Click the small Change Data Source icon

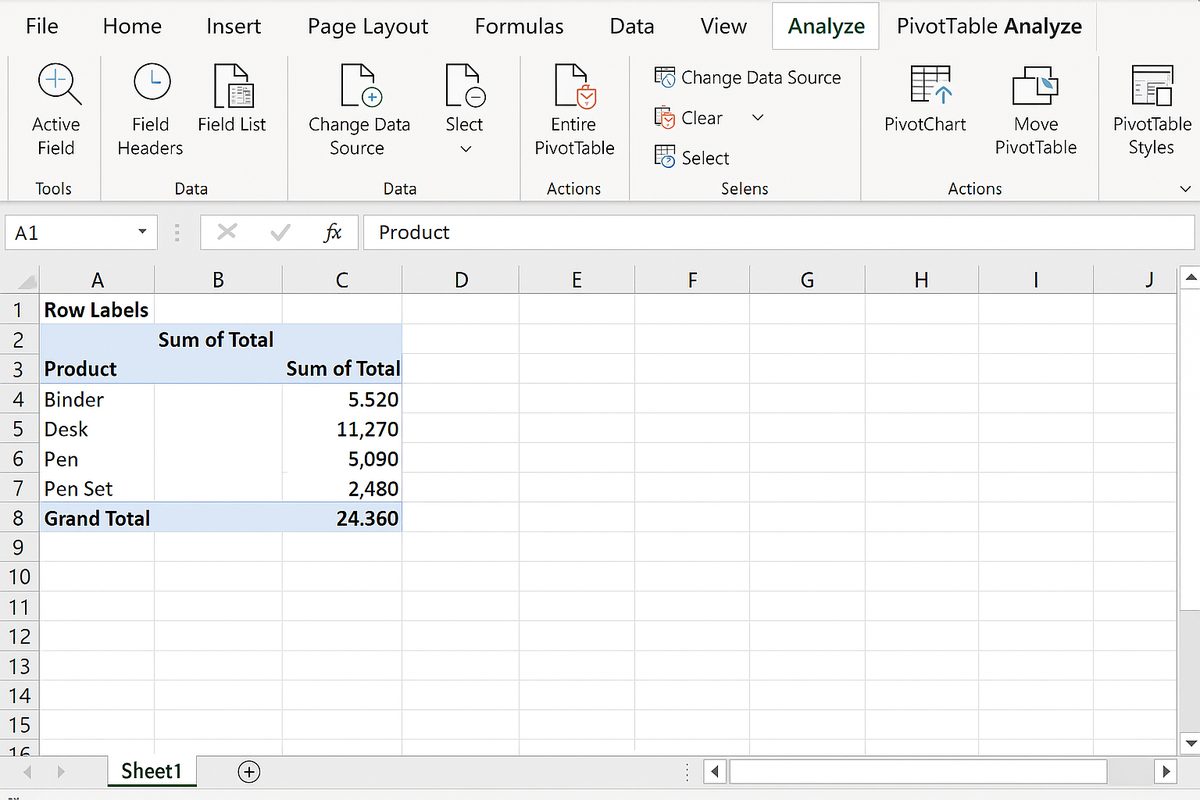click(665, 77)
